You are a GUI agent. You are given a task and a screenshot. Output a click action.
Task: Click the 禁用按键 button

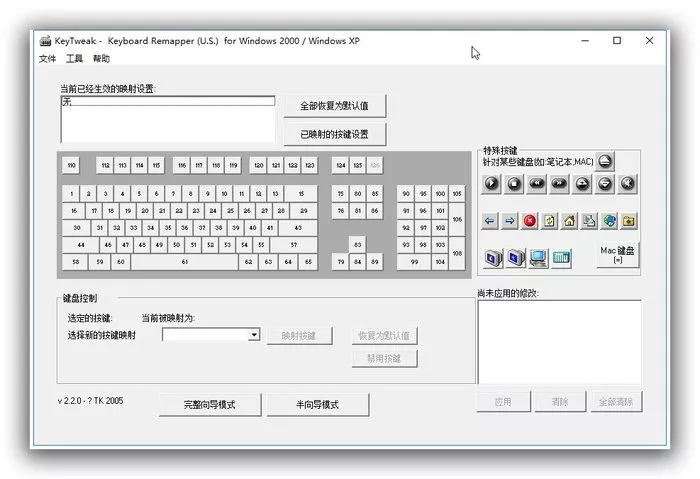pyautogui.click(x=384, y=358)
